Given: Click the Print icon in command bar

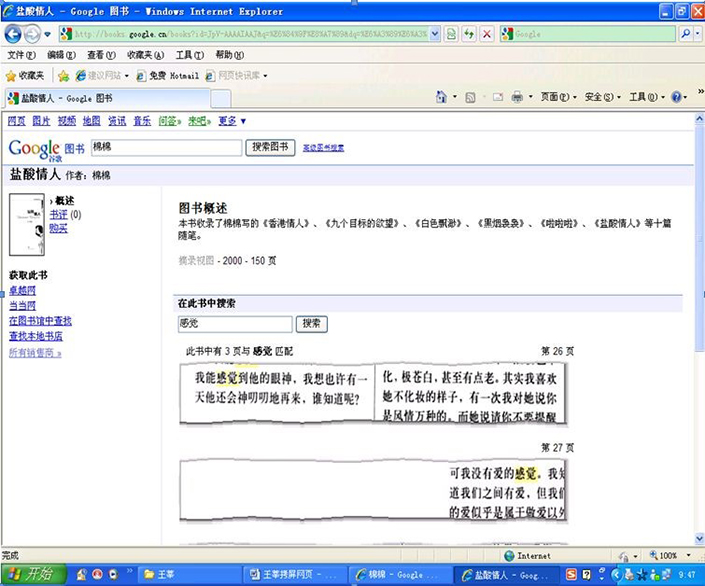Looking at the screenshot, I should [x=517, y=97].
